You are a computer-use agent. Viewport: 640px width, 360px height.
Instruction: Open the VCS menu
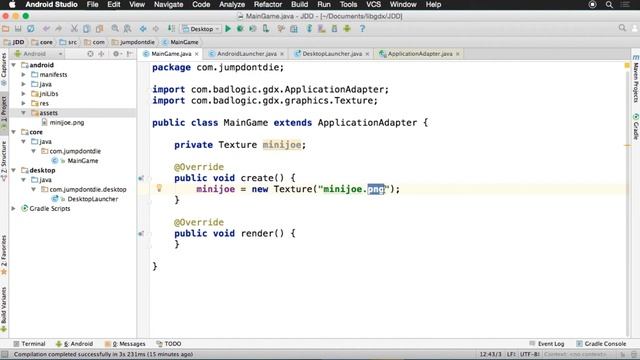(x=373, y=4)
